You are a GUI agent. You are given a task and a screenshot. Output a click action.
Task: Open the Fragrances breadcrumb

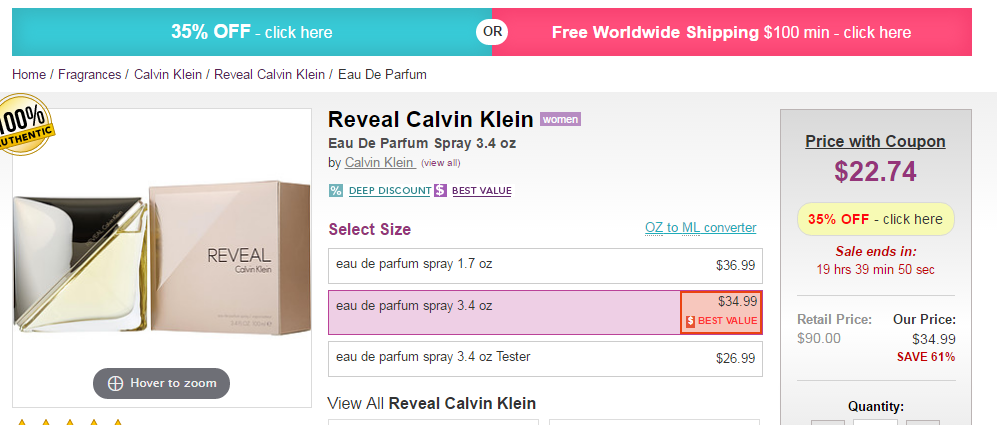click(x=90, y=74)
